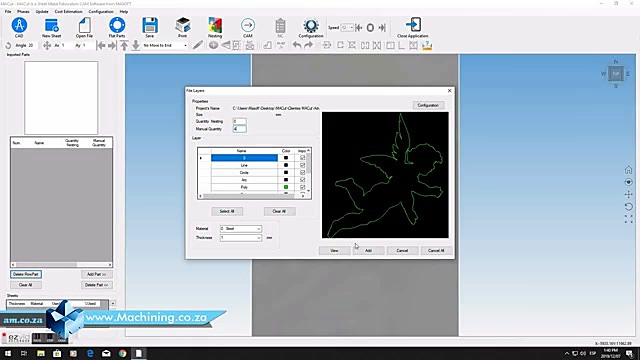Click the view cube TOP face

tap(616, 74)
